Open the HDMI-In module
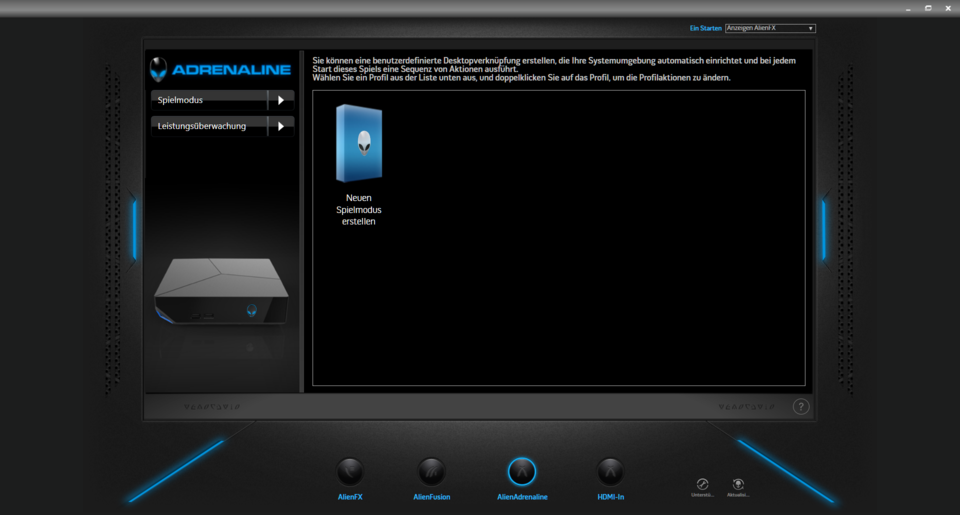This screenshot has height=515, width=960. tap(610, 472)
